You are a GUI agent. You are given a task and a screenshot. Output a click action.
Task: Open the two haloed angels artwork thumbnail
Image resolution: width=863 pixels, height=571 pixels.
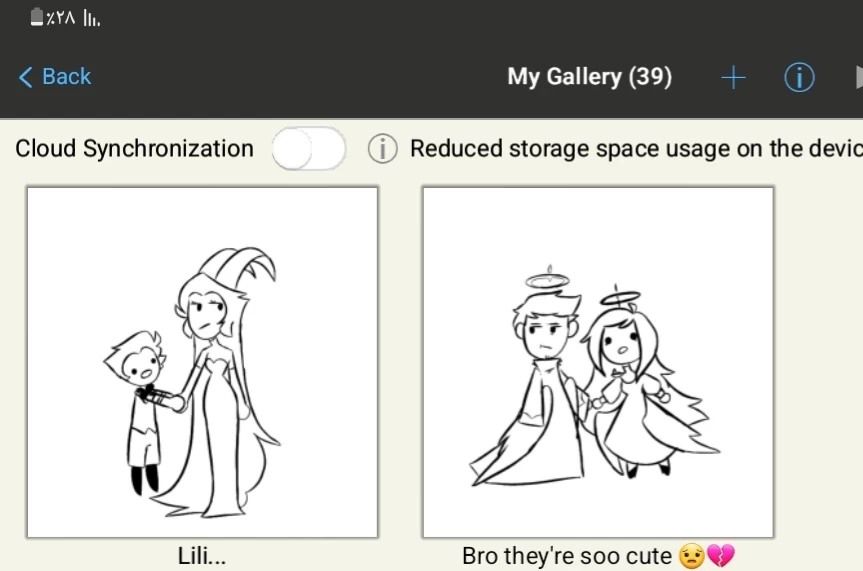coord(598,362)
